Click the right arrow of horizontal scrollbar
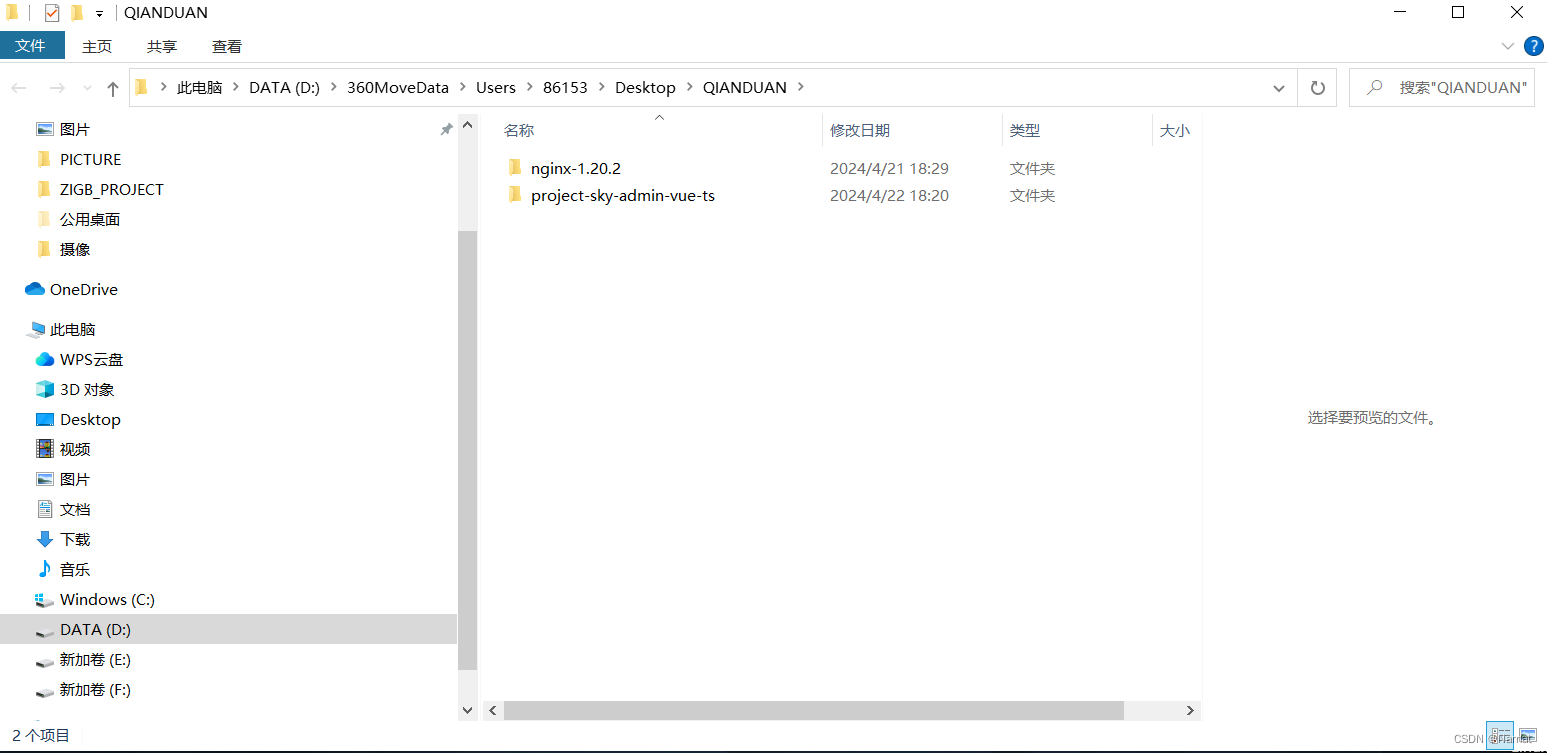1547x753 pixels. tap(1190, 710)
